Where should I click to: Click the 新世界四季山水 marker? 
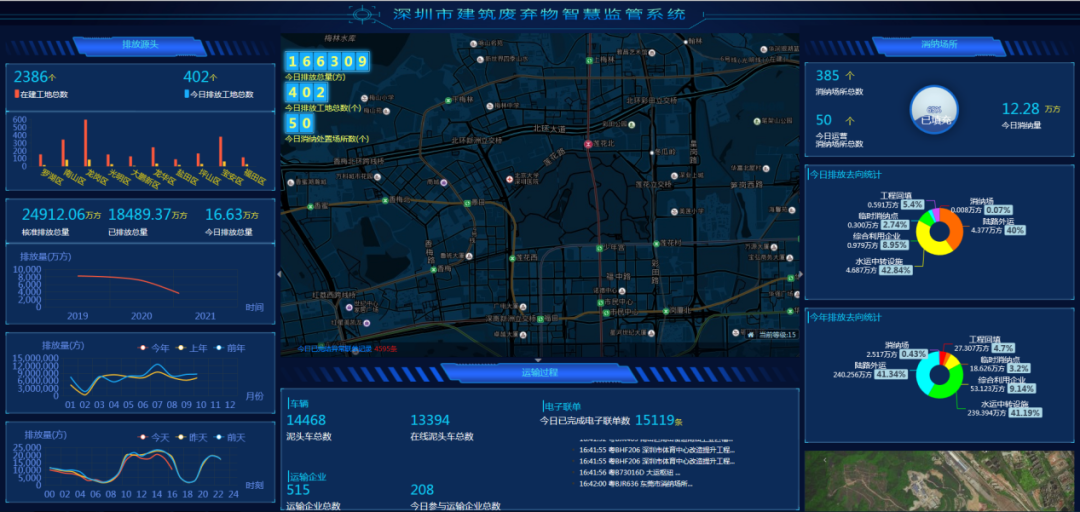coord(479,59)
